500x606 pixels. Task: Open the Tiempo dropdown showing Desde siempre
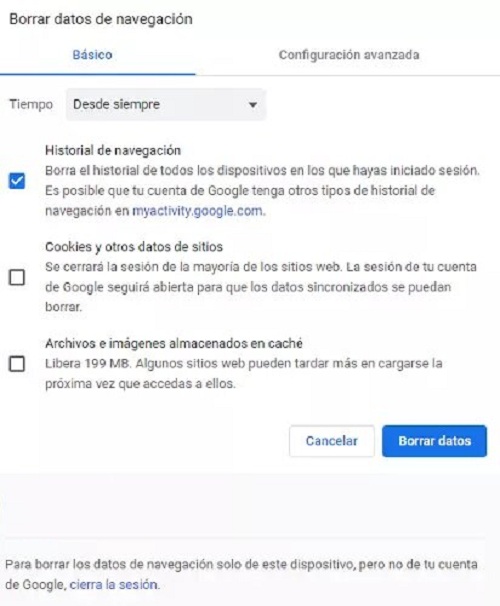pyautogui.click(x=166, y=105)
